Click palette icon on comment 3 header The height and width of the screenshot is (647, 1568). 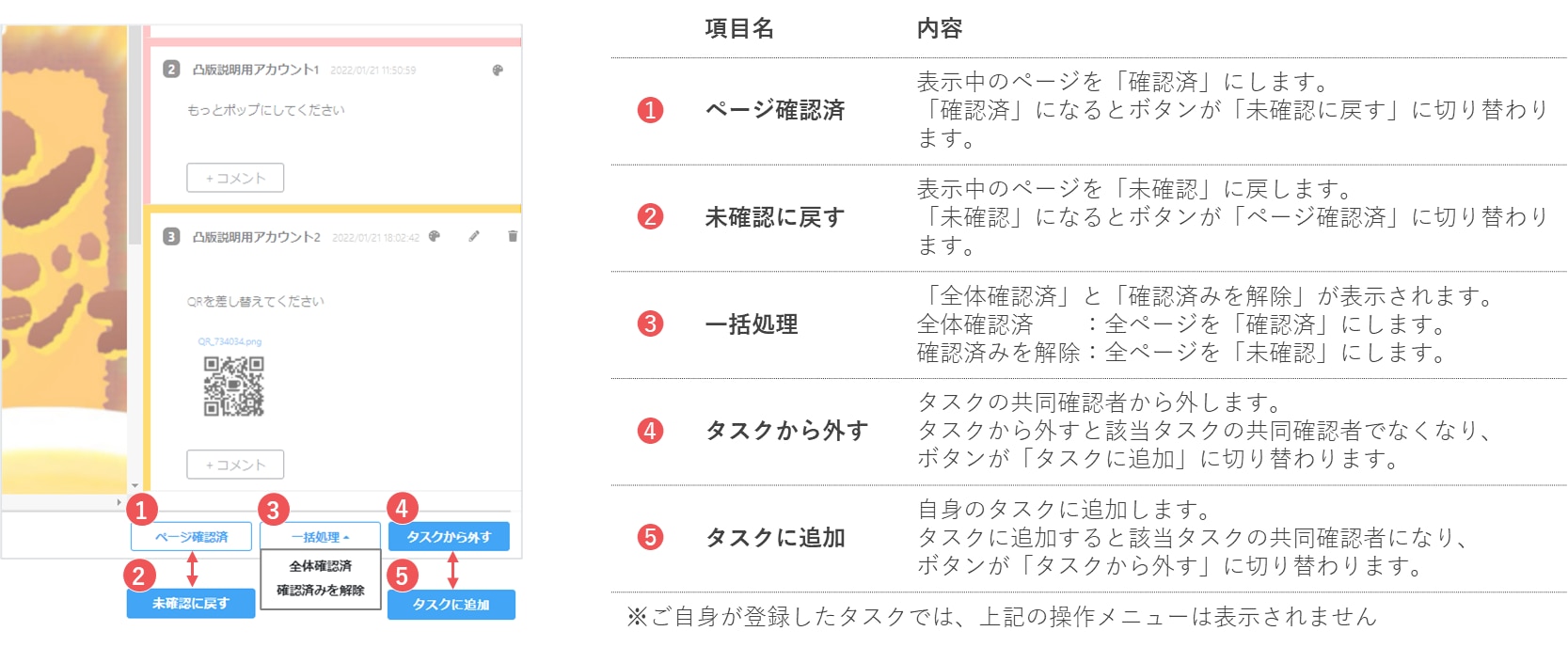click(x=435, y=236)
